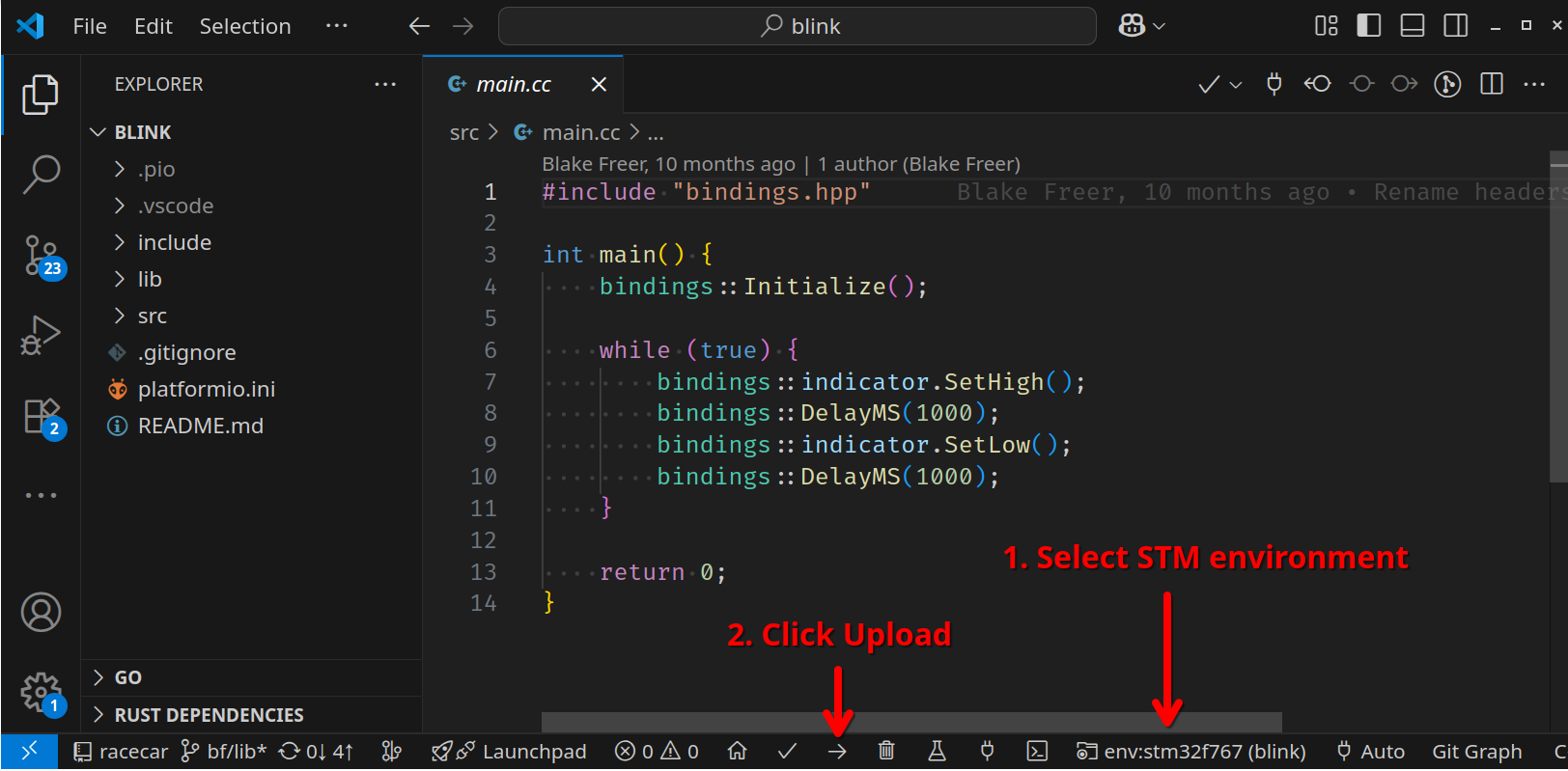Open Git Graph from the status bar
Viewport: 1568px width, 771px height.
point(1476,752)
